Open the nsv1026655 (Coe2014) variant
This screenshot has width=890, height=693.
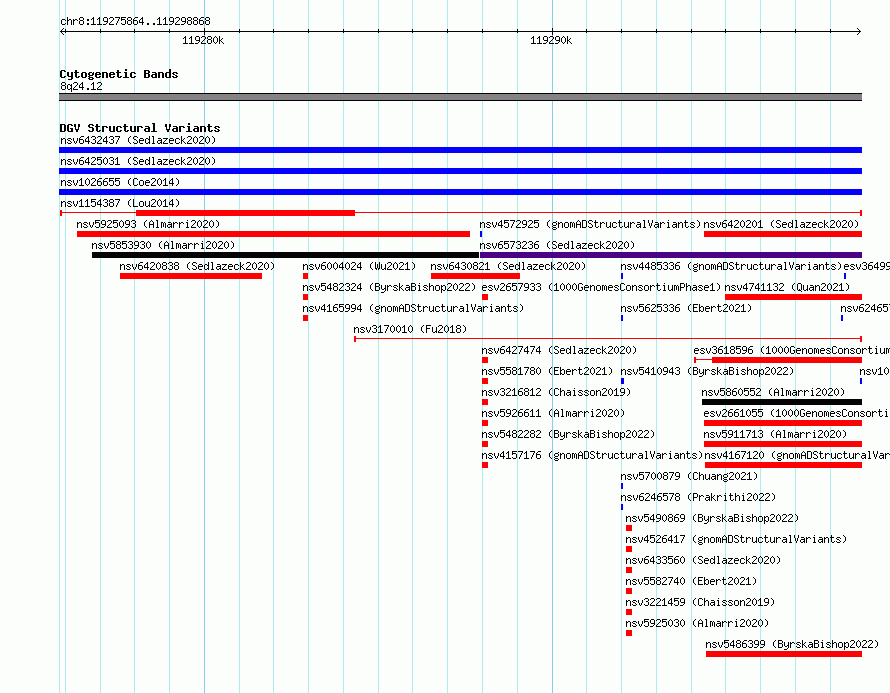(x=120, y=182)
